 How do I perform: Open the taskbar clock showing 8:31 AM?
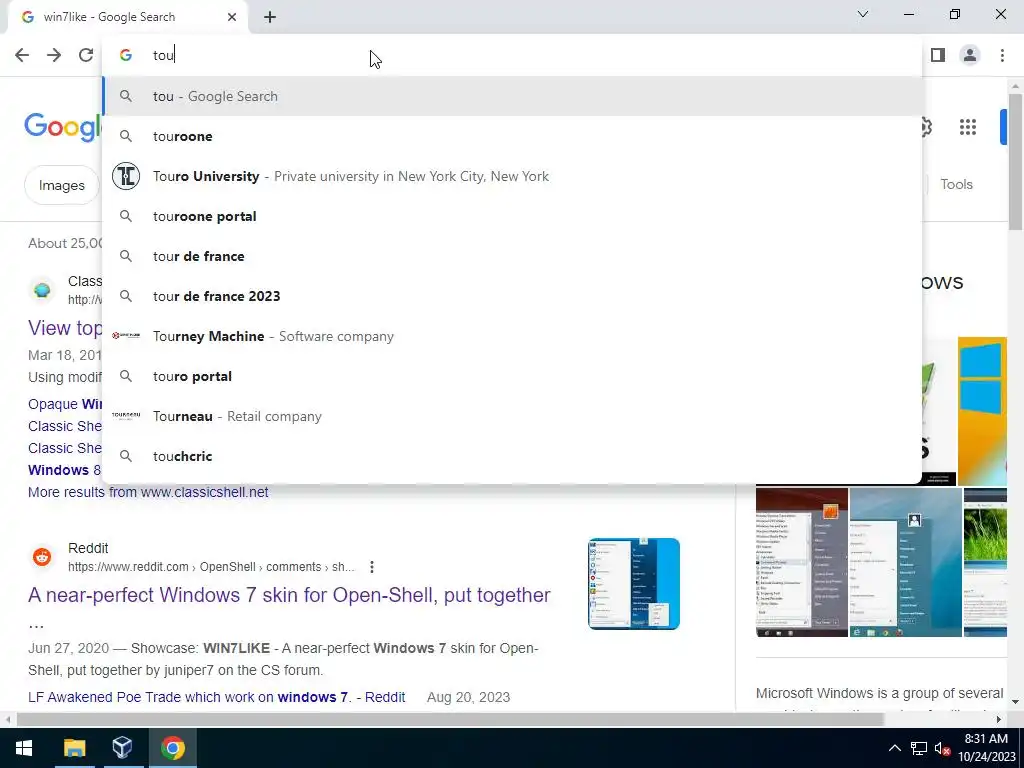click(x=986, y=748)
